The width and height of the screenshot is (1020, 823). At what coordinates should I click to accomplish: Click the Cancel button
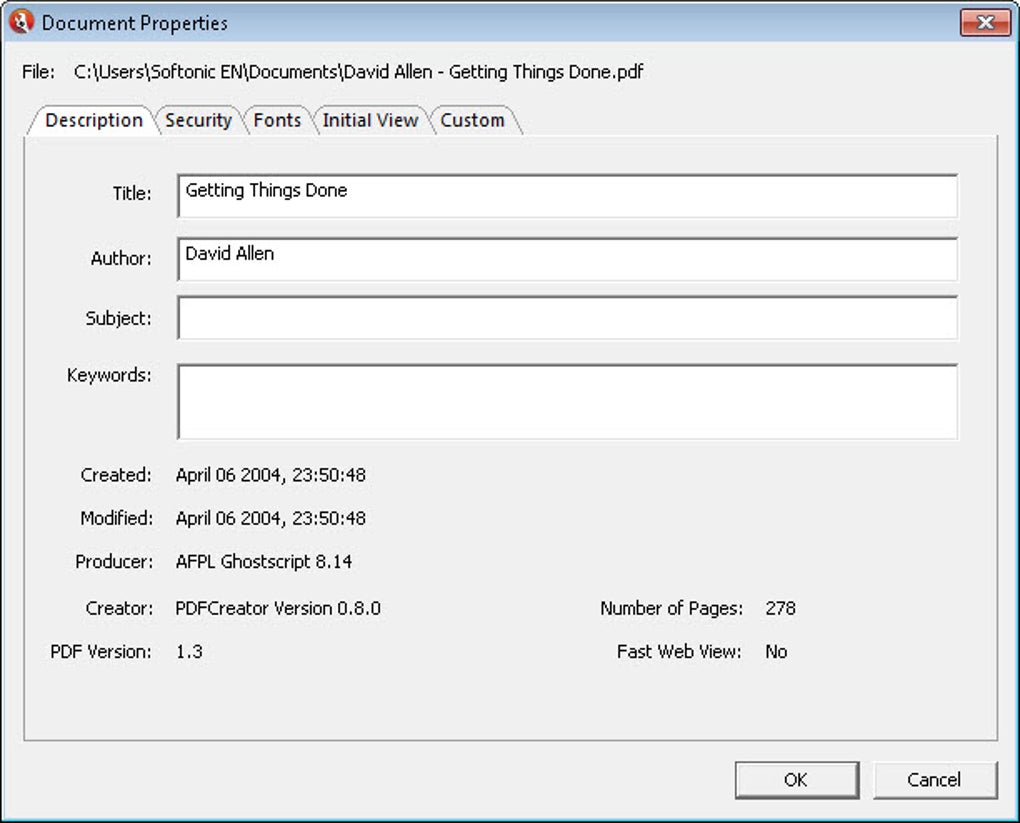934,780
